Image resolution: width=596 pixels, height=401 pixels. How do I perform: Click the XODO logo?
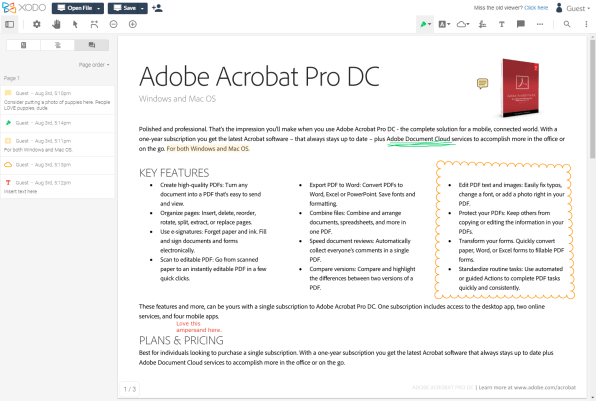click(x=24, y=8)
